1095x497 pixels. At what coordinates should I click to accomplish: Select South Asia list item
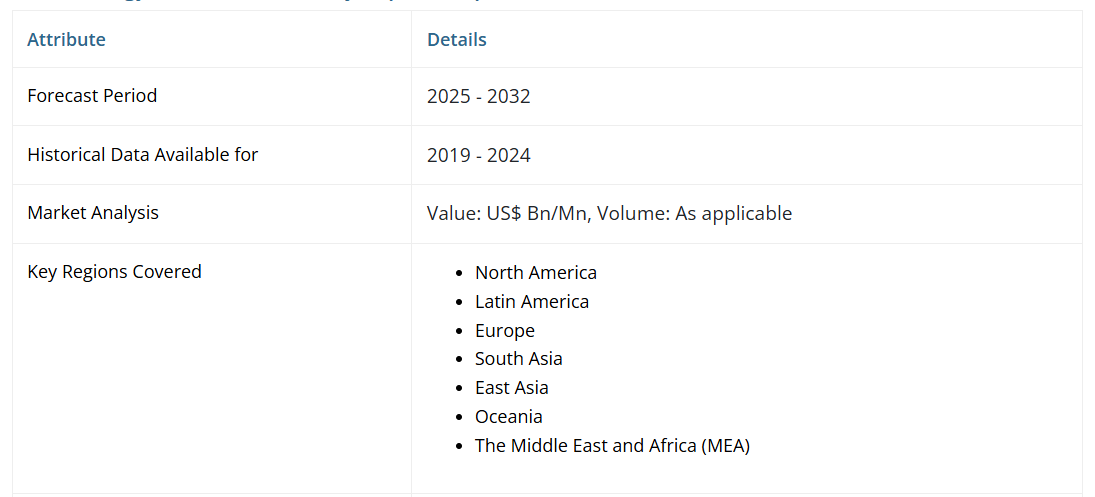pos(518,359)
